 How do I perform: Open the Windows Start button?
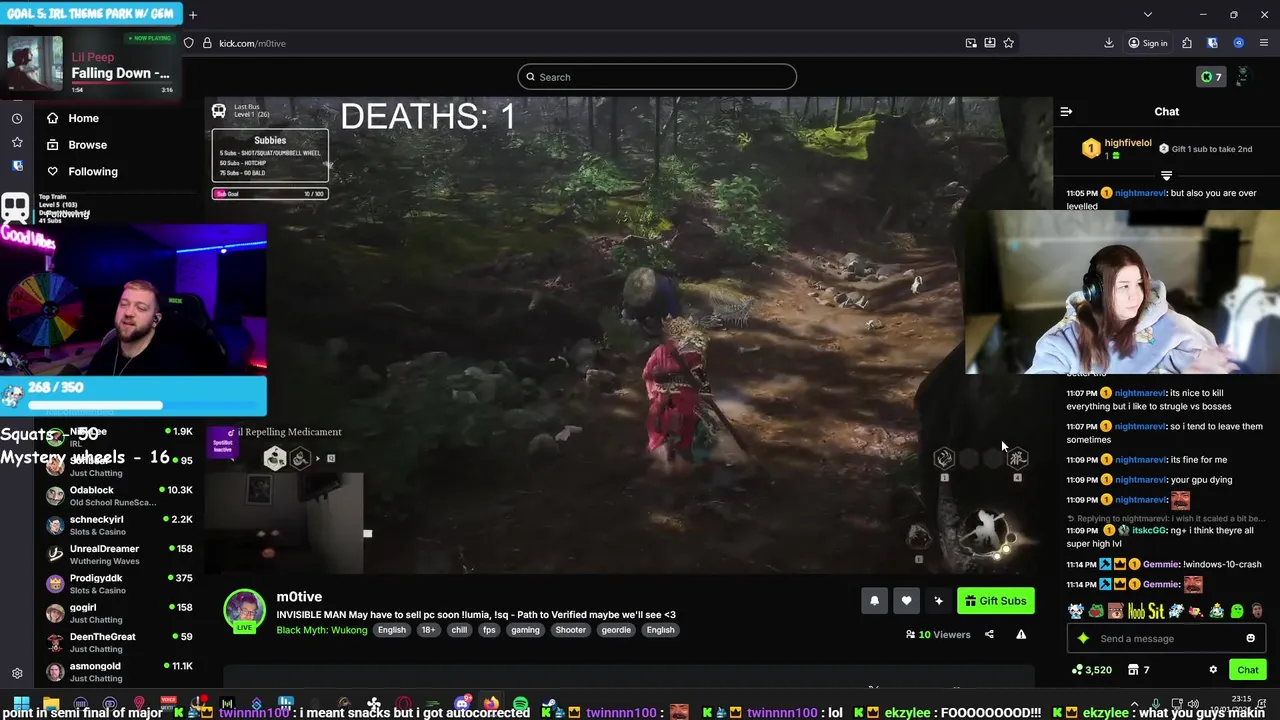click(x=21, y=704)
